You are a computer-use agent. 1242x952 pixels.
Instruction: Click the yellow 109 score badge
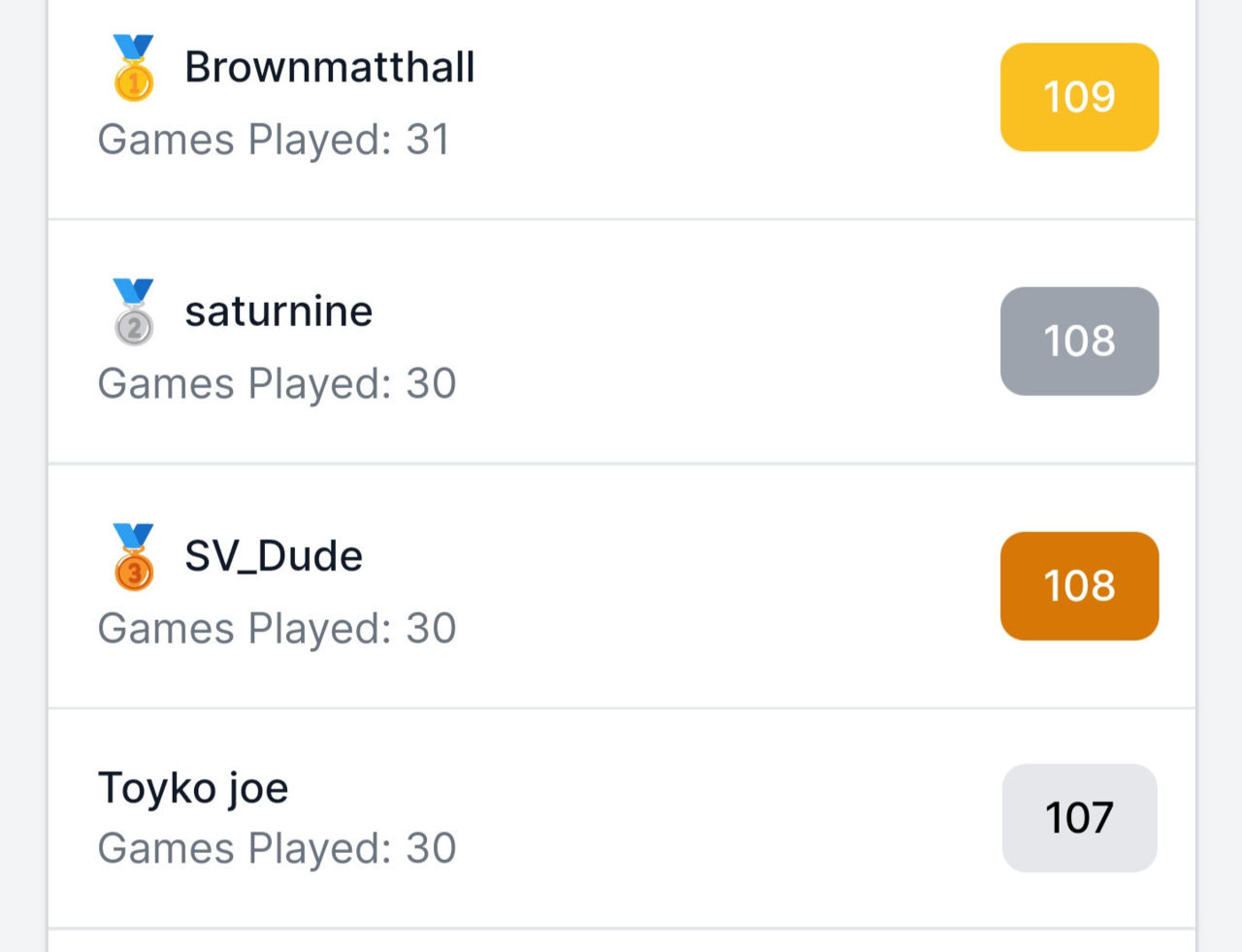pos(1079,97)
